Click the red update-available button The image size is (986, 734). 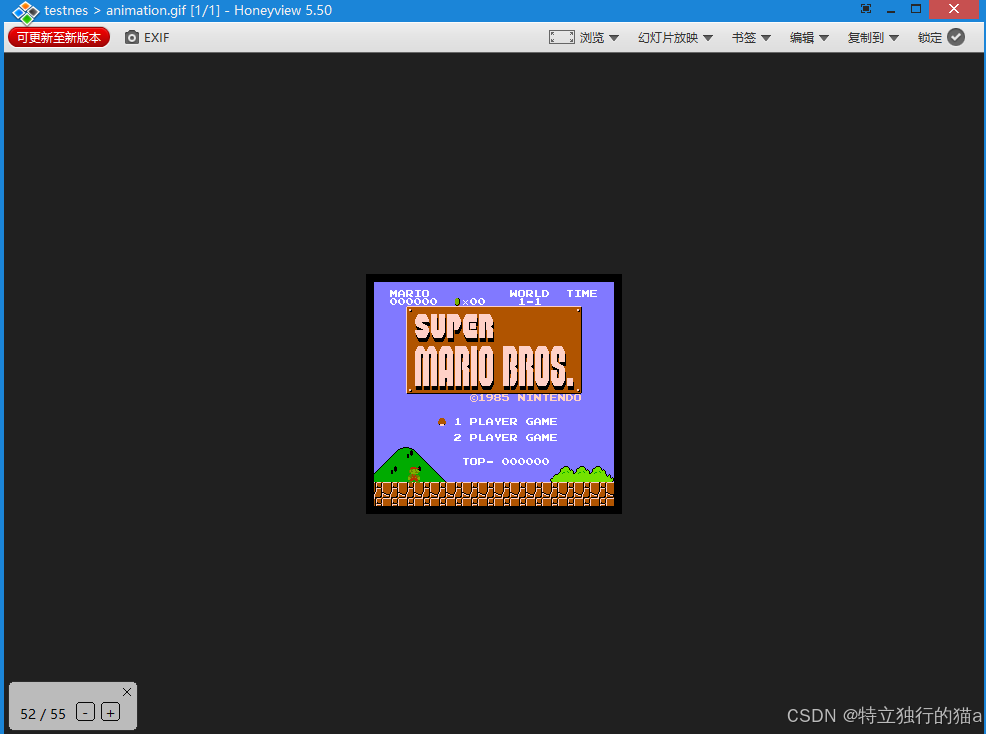[x=58, y=38]
